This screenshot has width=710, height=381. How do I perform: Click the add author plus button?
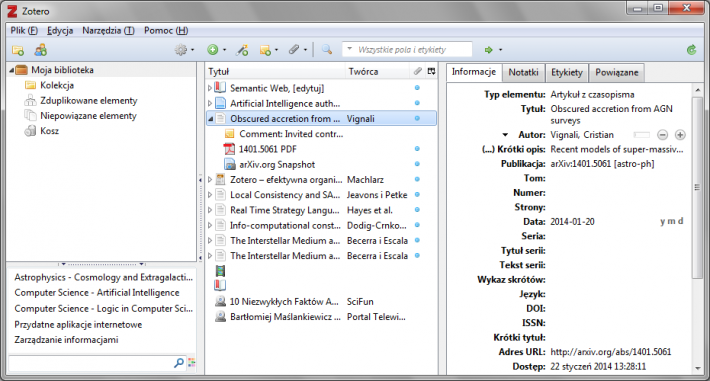click(x=680, y=135)
